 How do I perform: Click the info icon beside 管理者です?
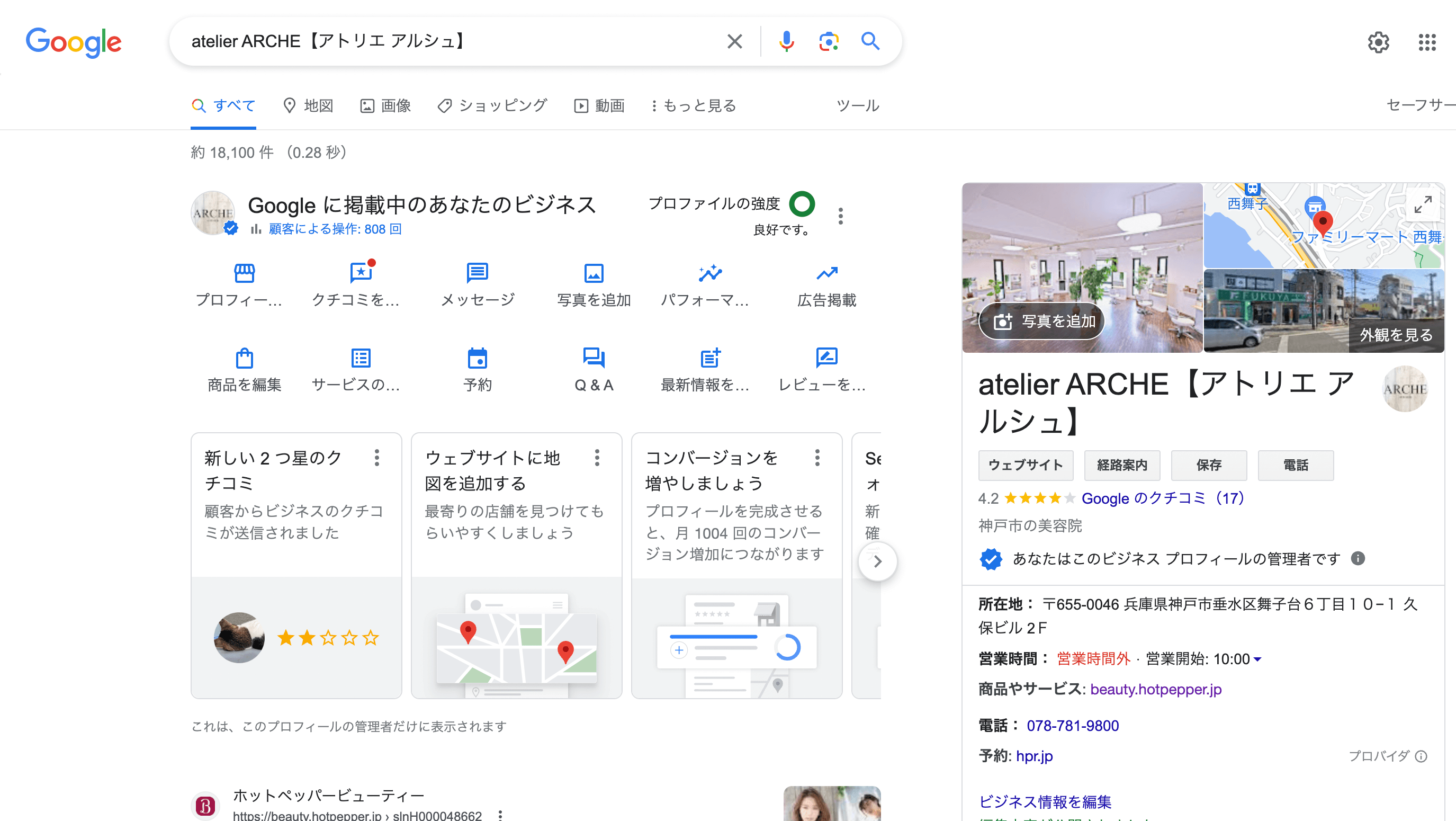(x=1358, y=559)
